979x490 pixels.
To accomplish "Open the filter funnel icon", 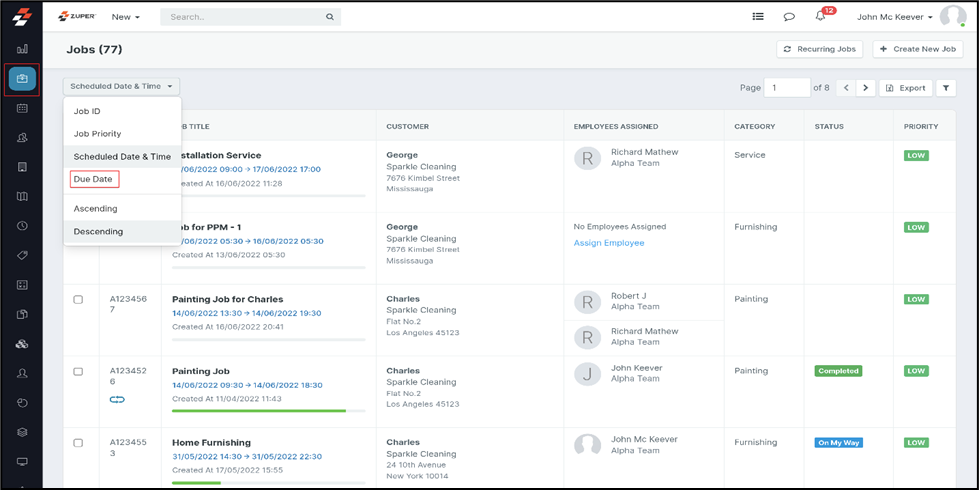I will (946, 88).
